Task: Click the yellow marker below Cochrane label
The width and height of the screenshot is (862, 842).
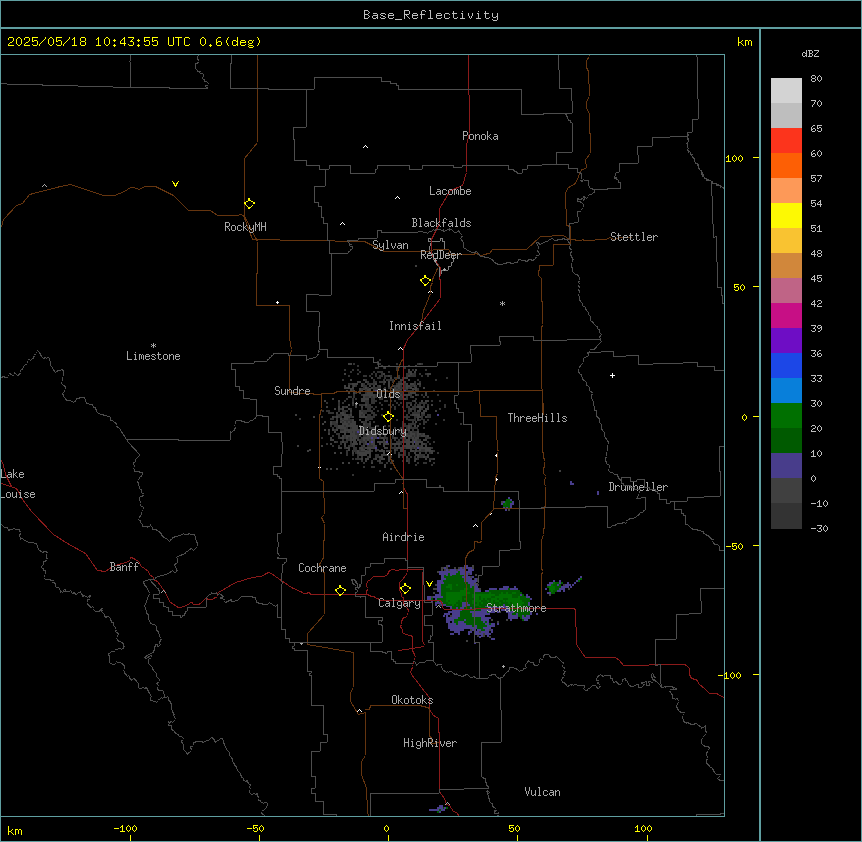Action: 340,590
